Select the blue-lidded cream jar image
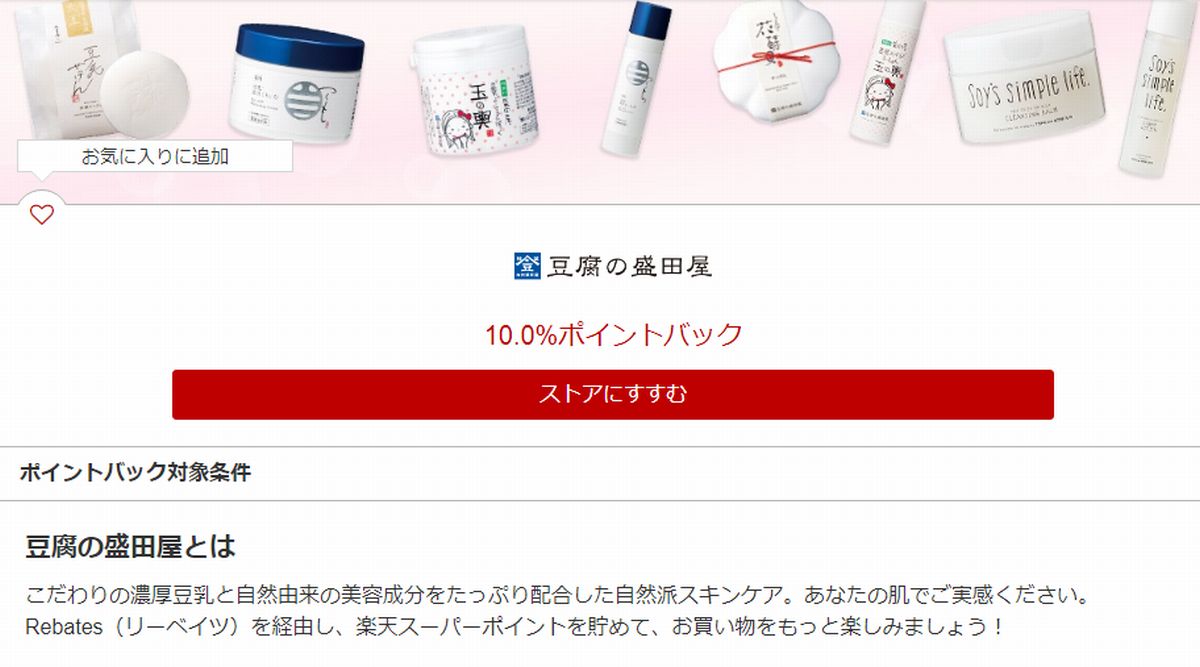 [x=299, y=80]
